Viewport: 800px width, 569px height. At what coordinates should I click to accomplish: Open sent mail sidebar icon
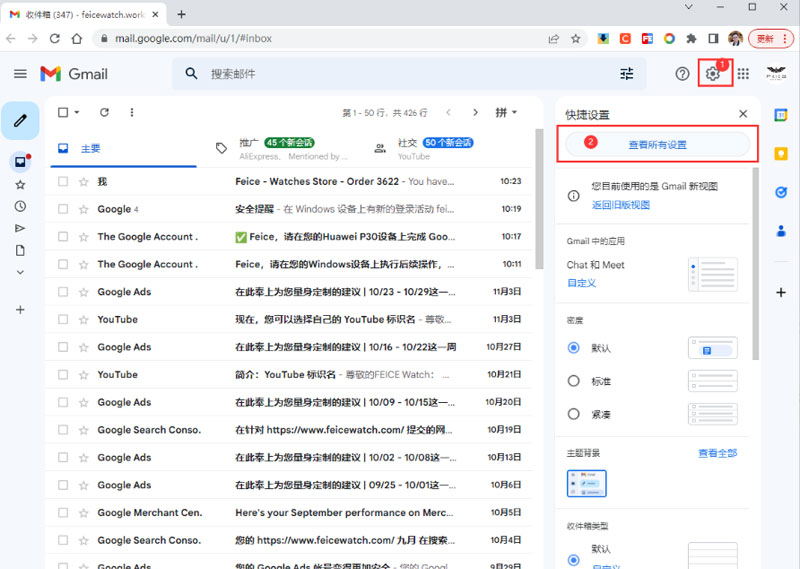tap(20, 228)
